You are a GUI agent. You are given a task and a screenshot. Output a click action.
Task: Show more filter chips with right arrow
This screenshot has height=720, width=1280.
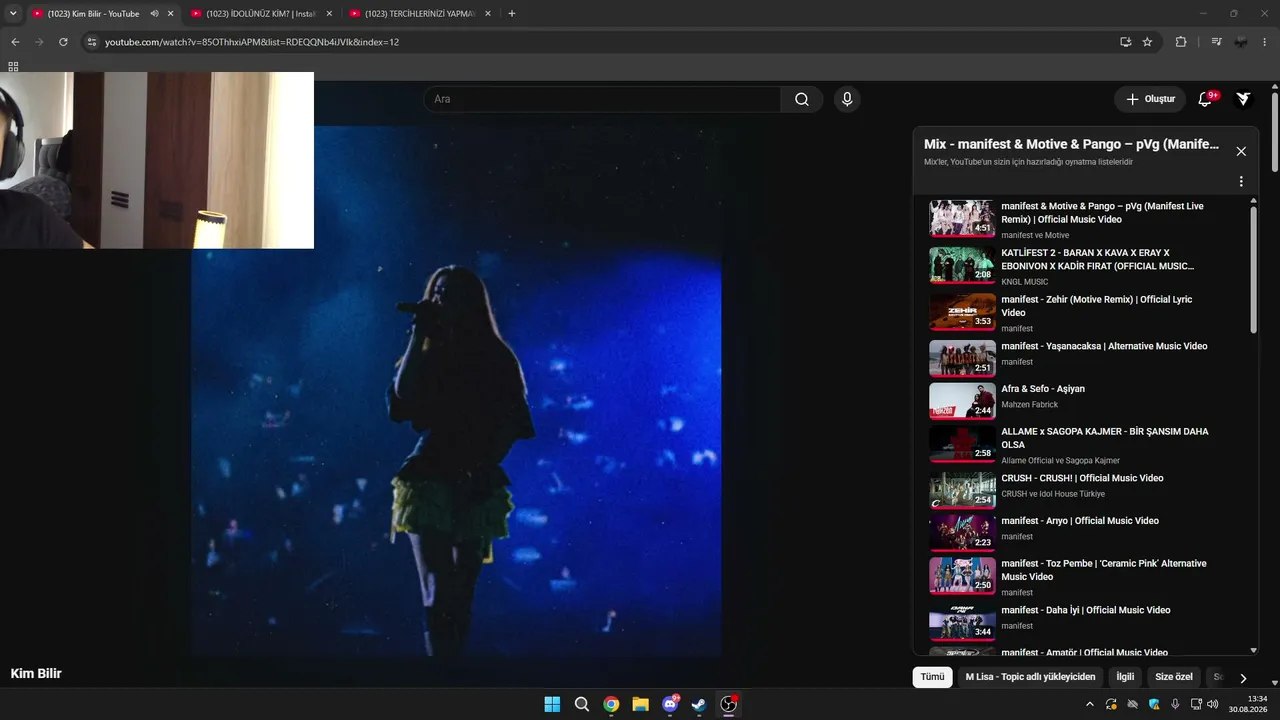[1243, 678]
